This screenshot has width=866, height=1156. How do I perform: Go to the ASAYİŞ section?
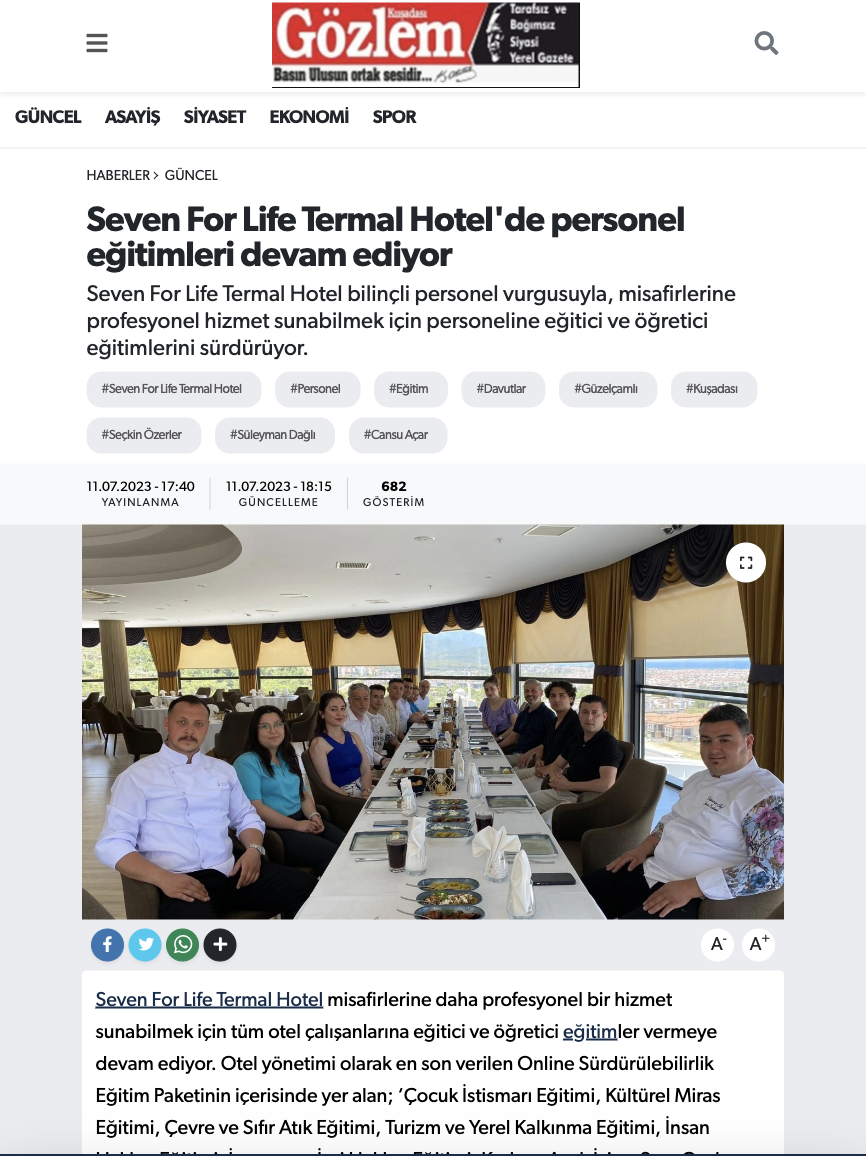point(133,117)
